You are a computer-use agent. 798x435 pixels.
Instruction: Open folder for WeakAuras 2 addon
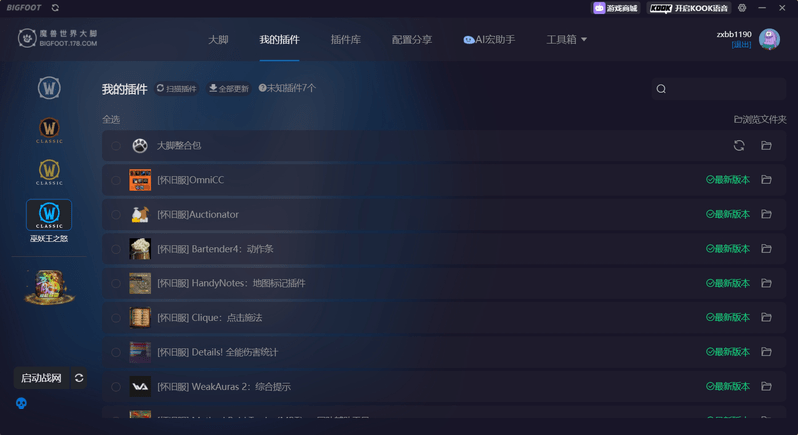766,386
